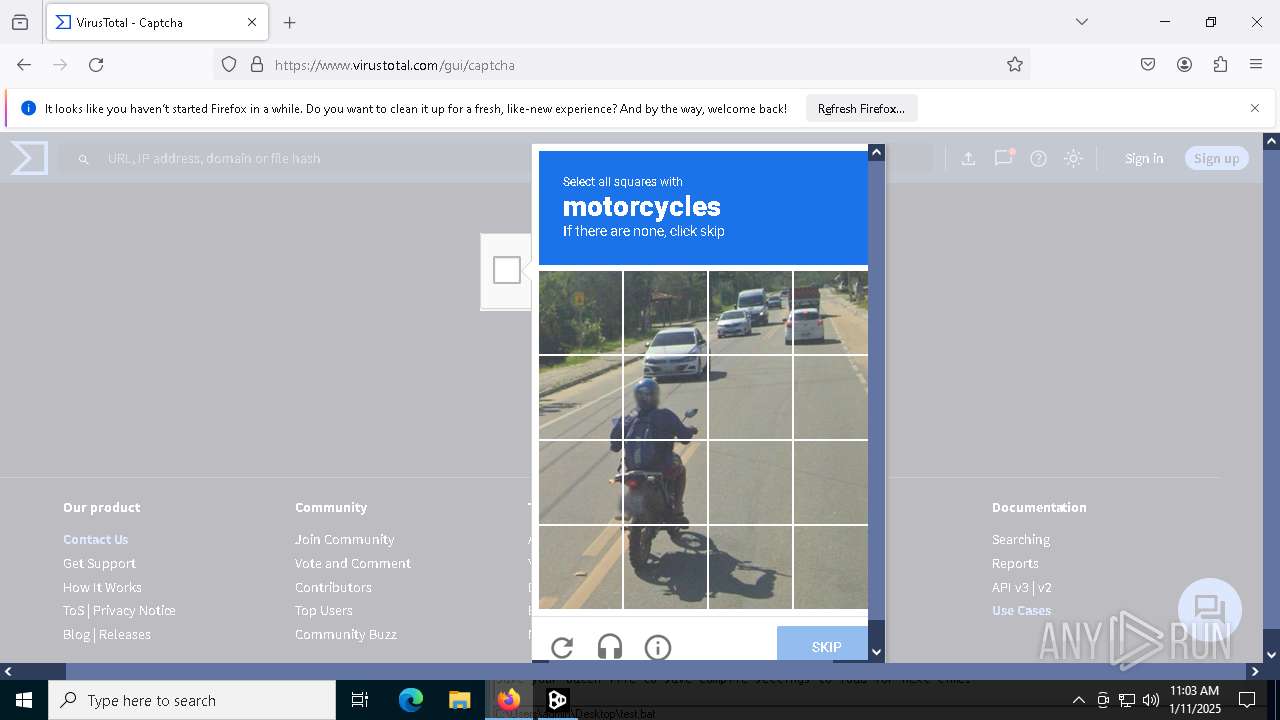The height and width of the screenshot is (720, 1280).
Task: Open the Save to Pocket icon
Action: pyautogui.click(x=1148, y=65)
